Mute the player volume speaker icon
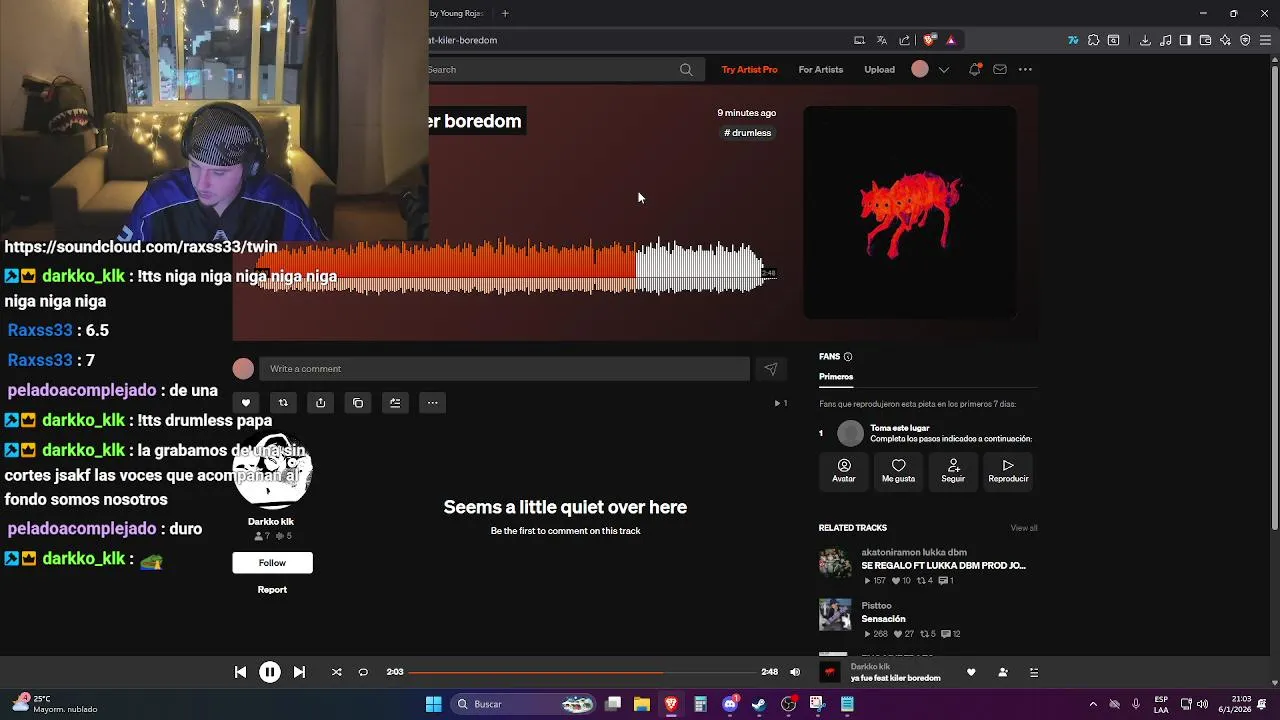 (795, 672)
